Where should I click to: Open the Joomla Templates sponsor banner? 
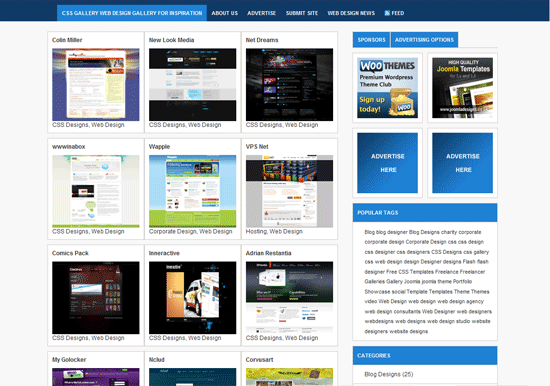(x=462, y=88)
